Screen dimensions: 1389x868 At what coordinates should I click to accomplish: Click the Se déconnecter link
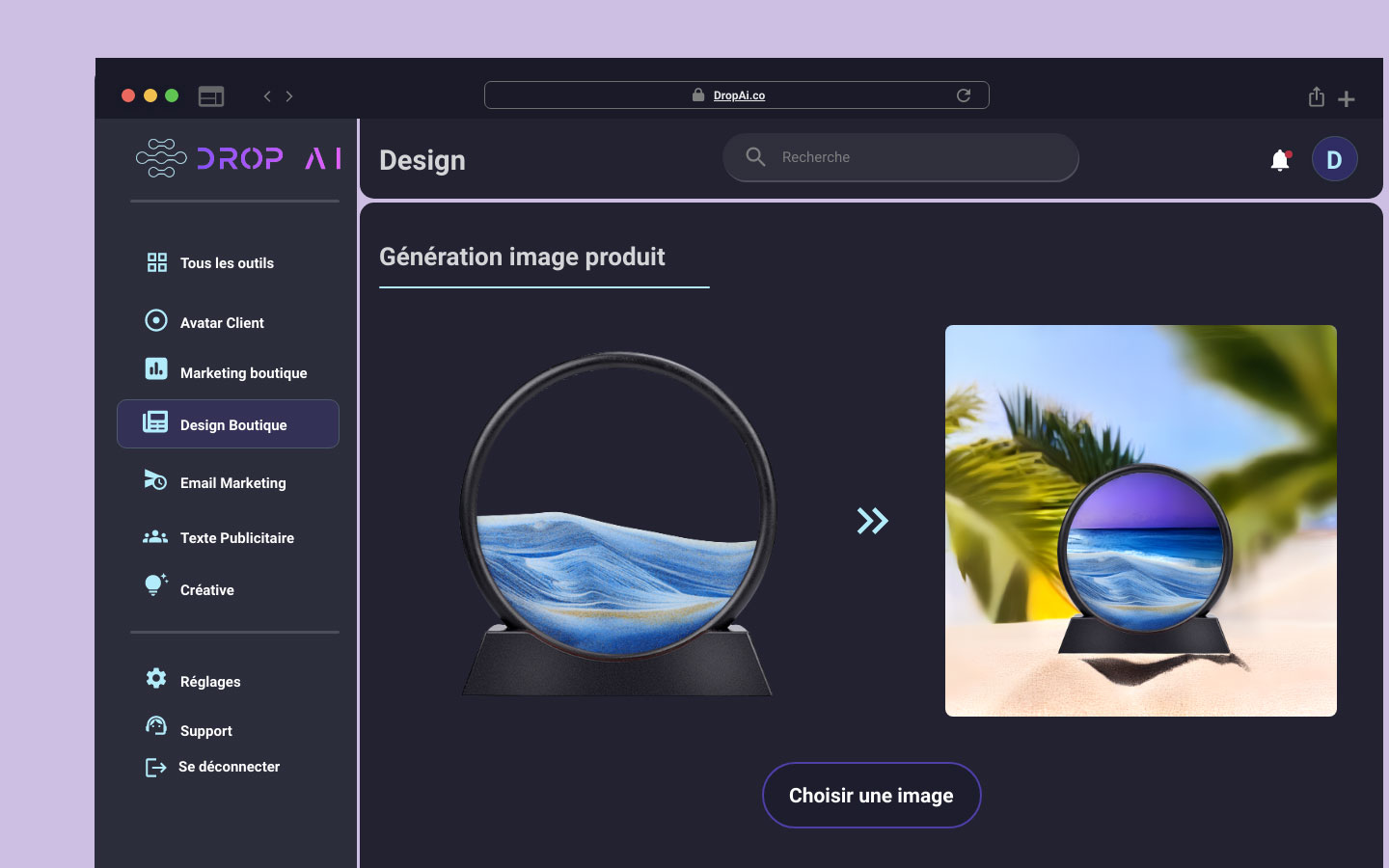tap(229, 767)
